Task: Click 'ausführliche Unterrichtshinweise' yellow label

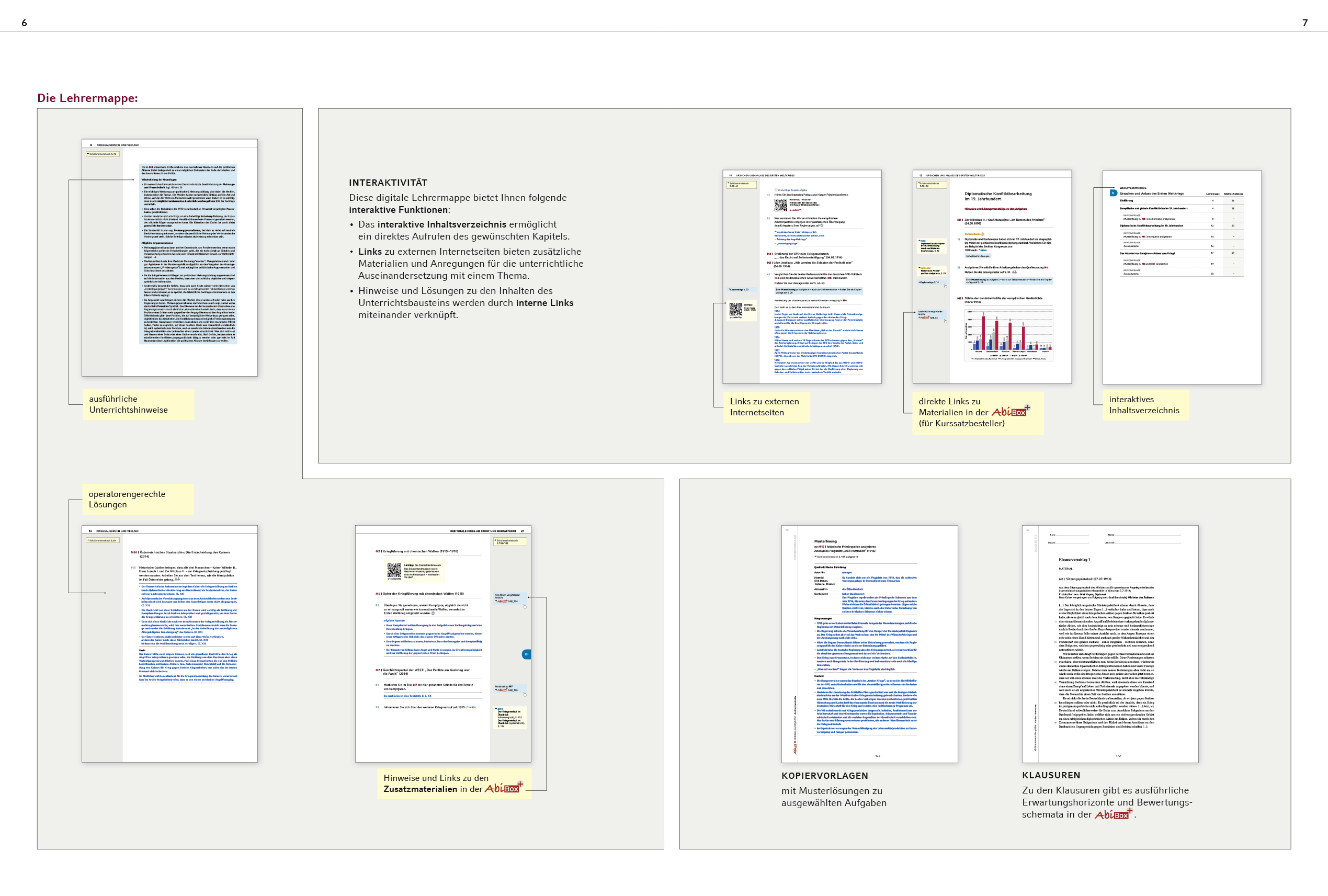Action: click(138, 404)
